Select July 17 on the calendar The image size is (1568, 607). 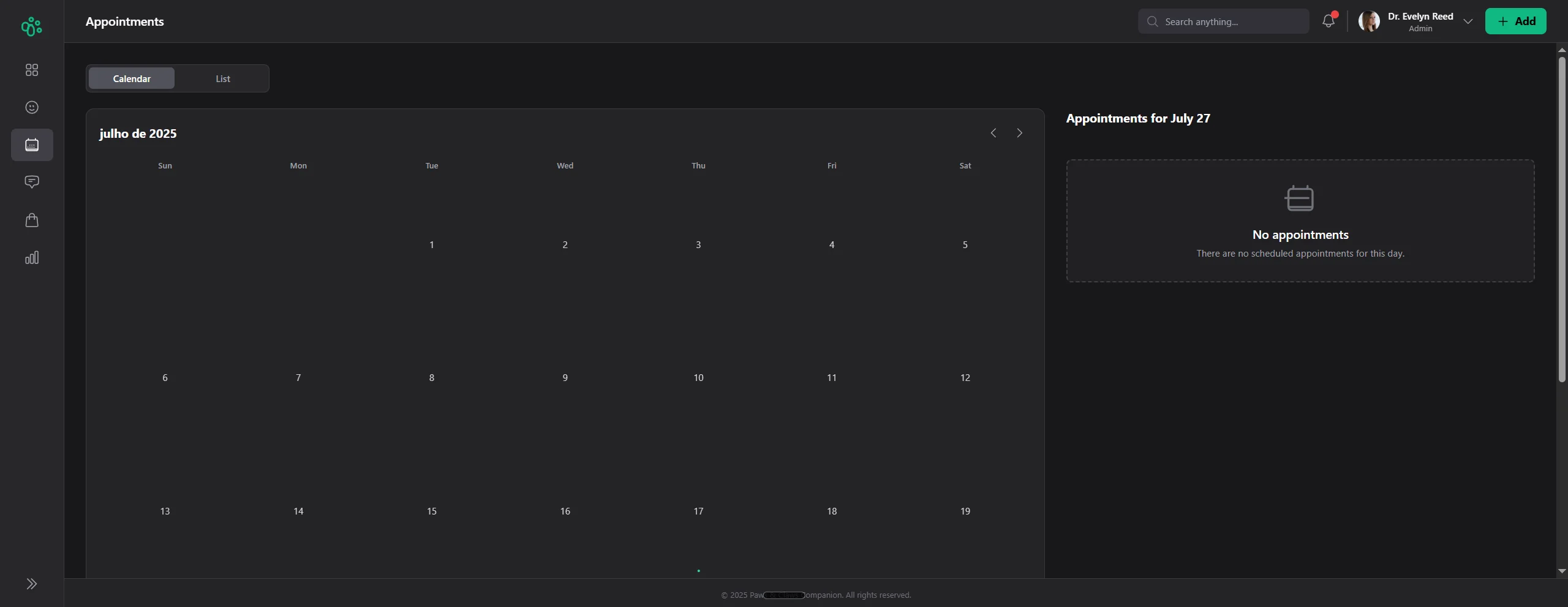coord(698,511)
